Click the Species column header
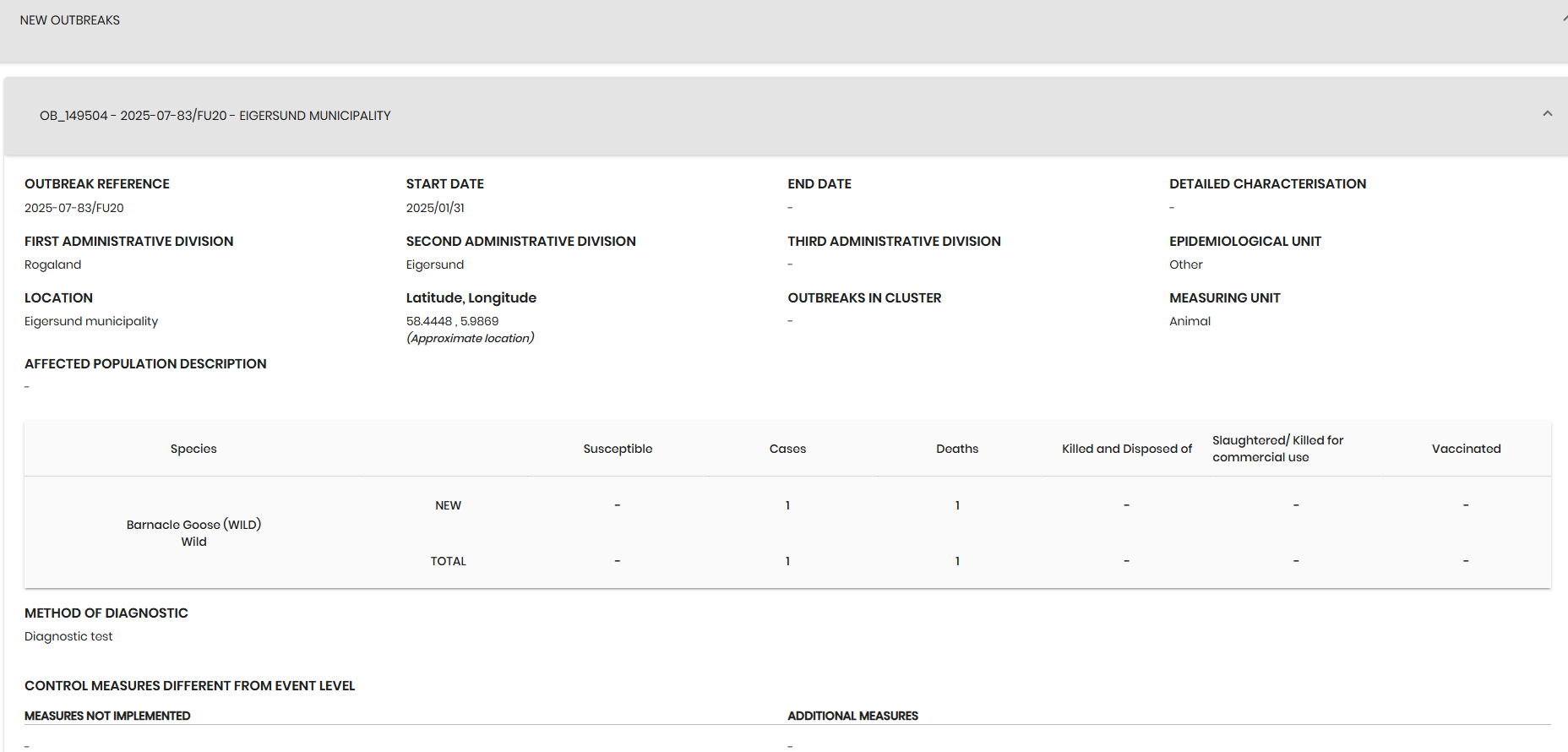The image size is (1568, 752). pyautogui.click(x=193, y=449)
